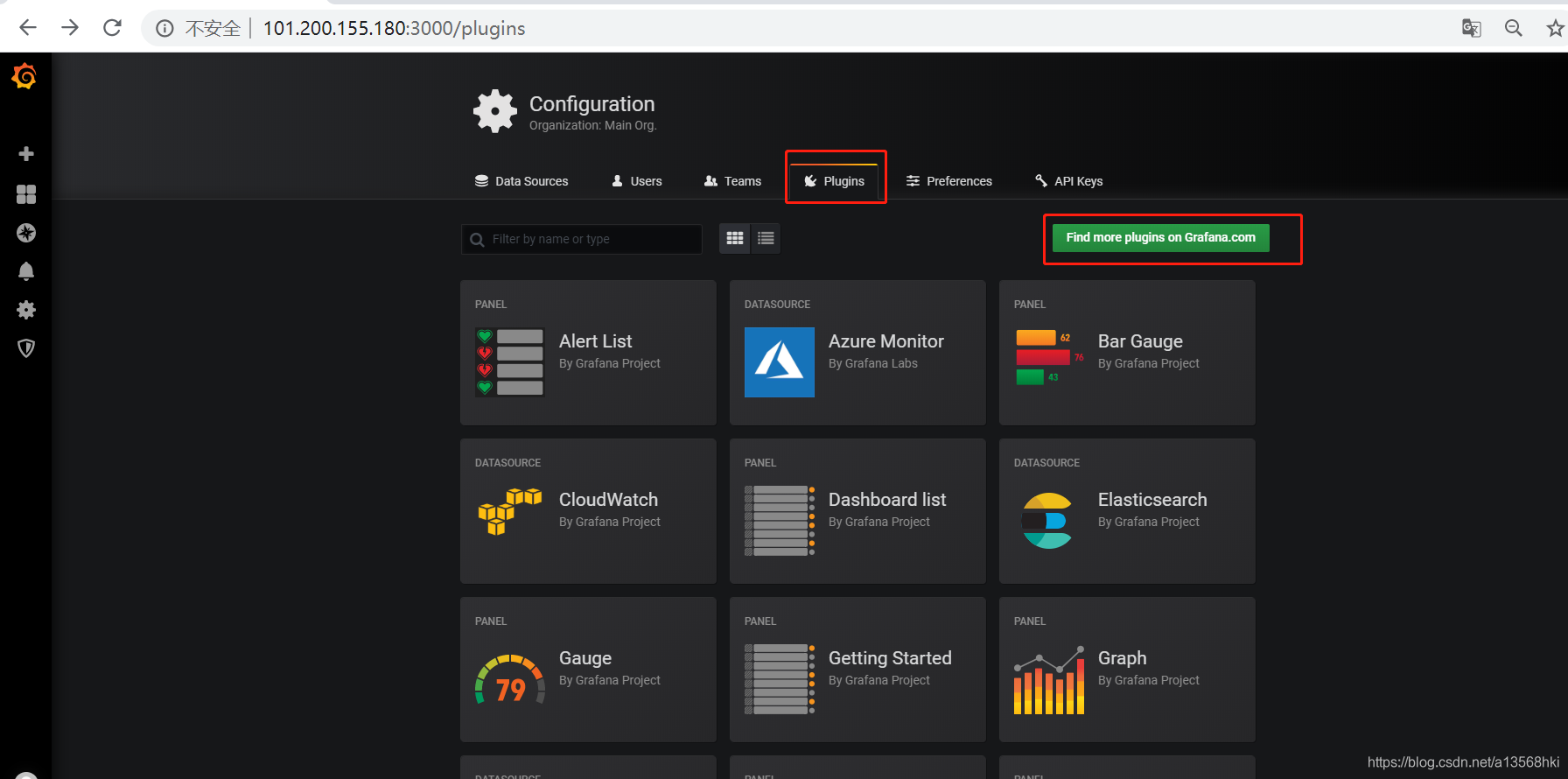Click the translate page icon

[x=1472, y=28]
